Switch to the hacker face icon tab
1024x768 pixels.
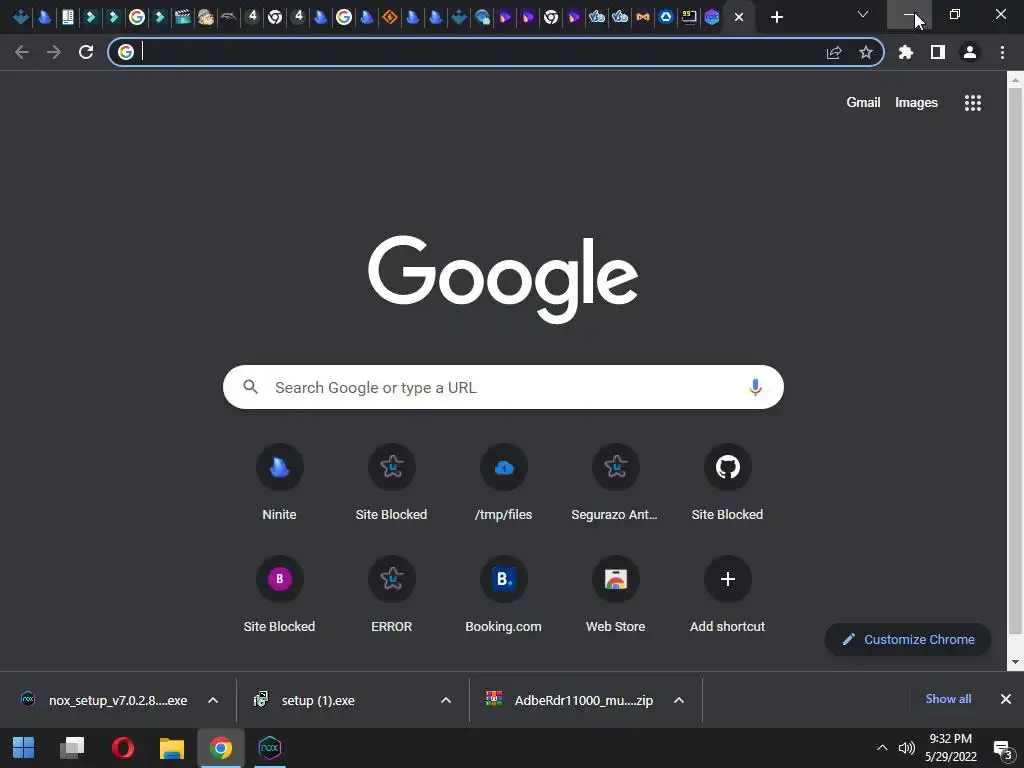(x=206, y=17)
